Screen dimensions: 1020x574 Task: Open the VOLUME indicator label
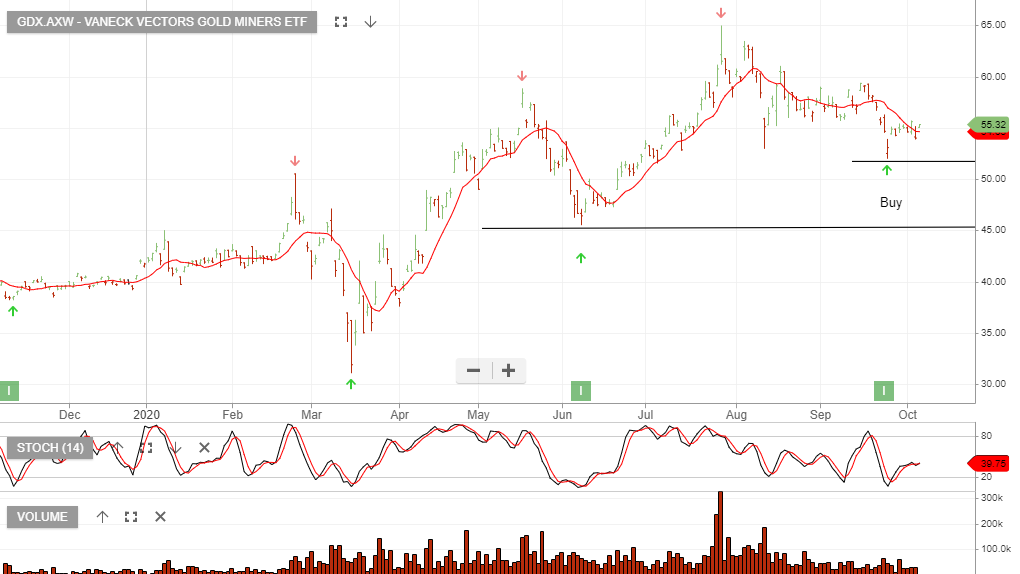[42, 517]
